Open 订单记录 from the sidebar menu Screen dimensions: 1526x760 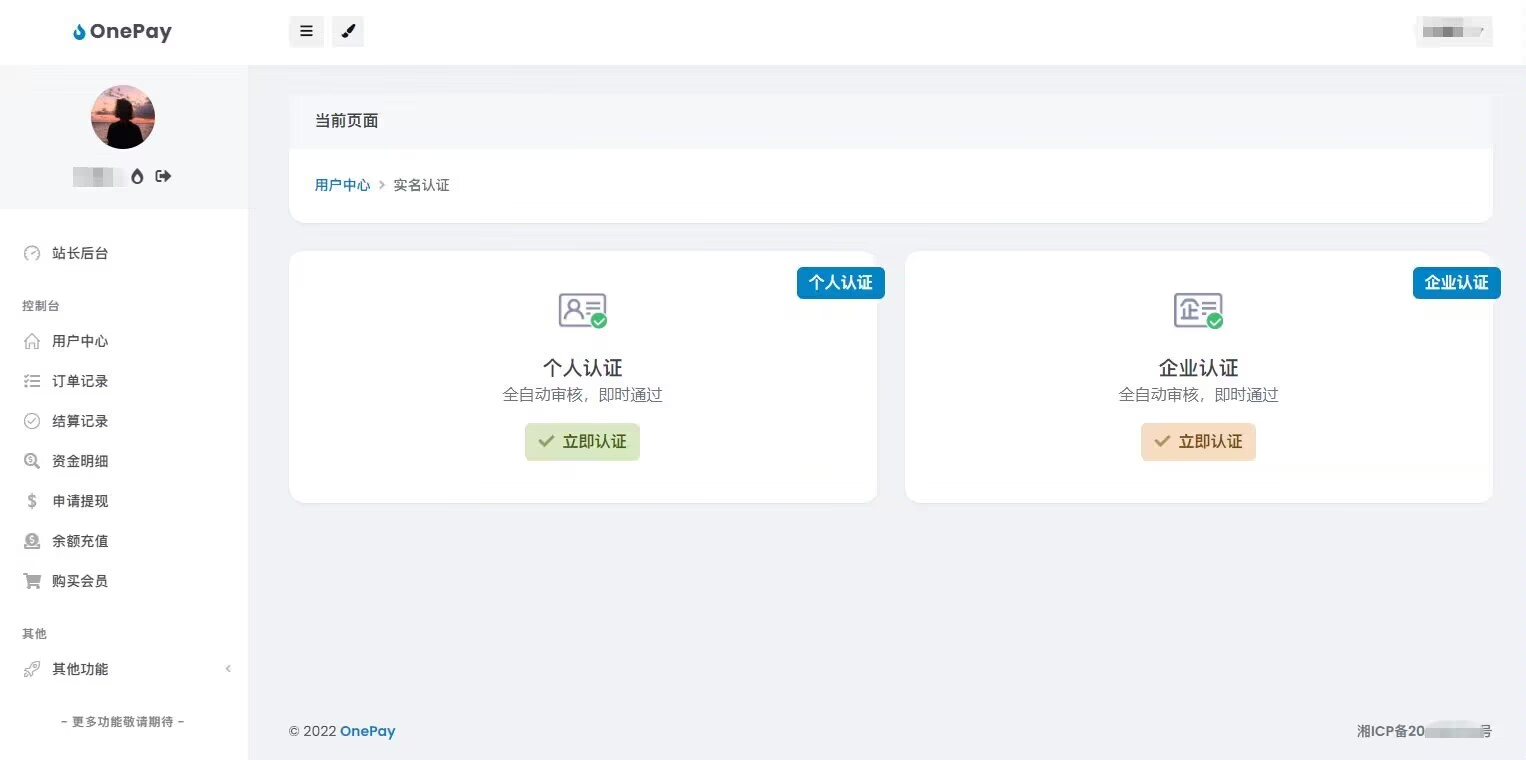[x=80, y=381]
